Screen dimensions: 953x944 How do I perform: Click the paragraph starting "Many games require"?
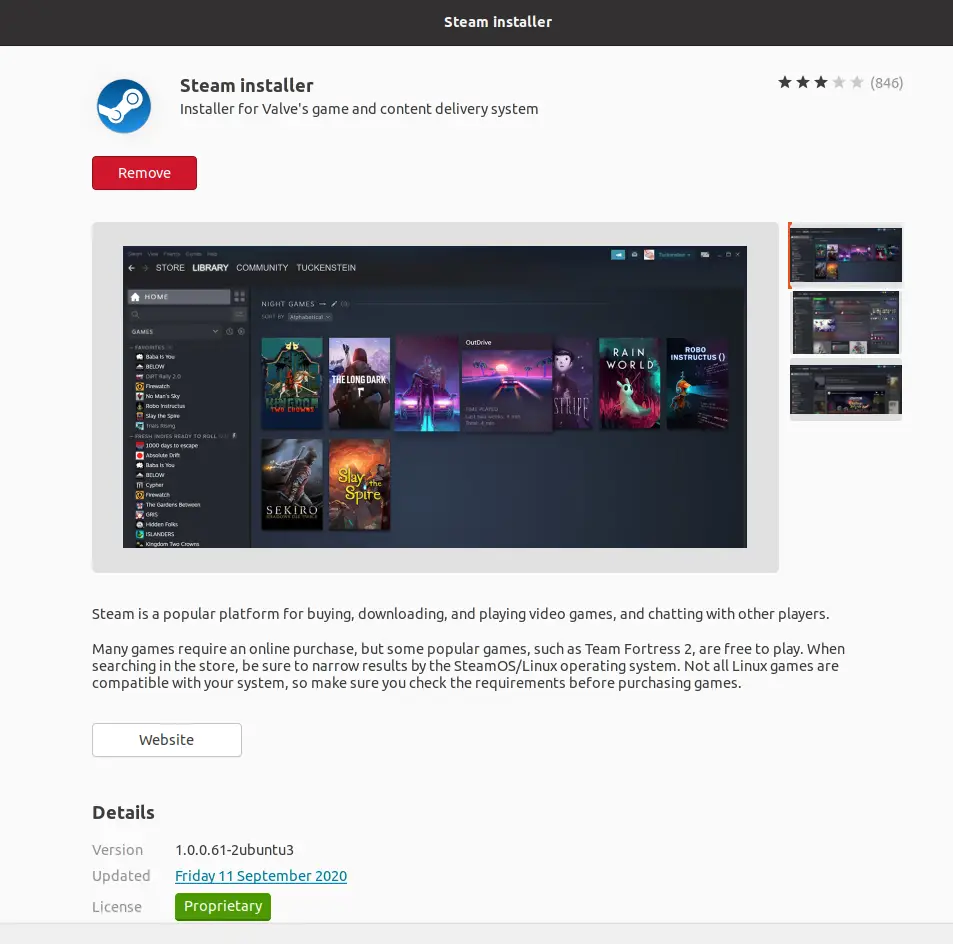(x=469, y=666)
